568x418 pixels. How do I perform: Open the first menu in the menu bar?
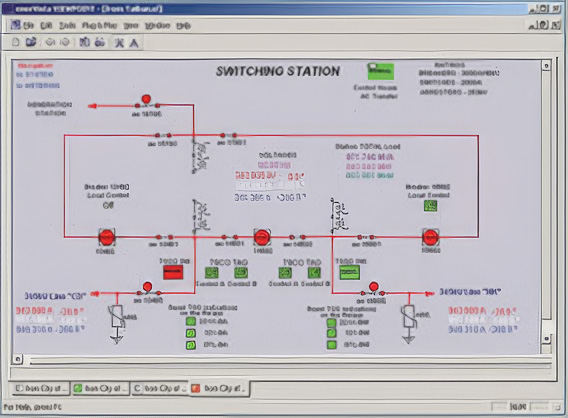click(x=29, y=25)
